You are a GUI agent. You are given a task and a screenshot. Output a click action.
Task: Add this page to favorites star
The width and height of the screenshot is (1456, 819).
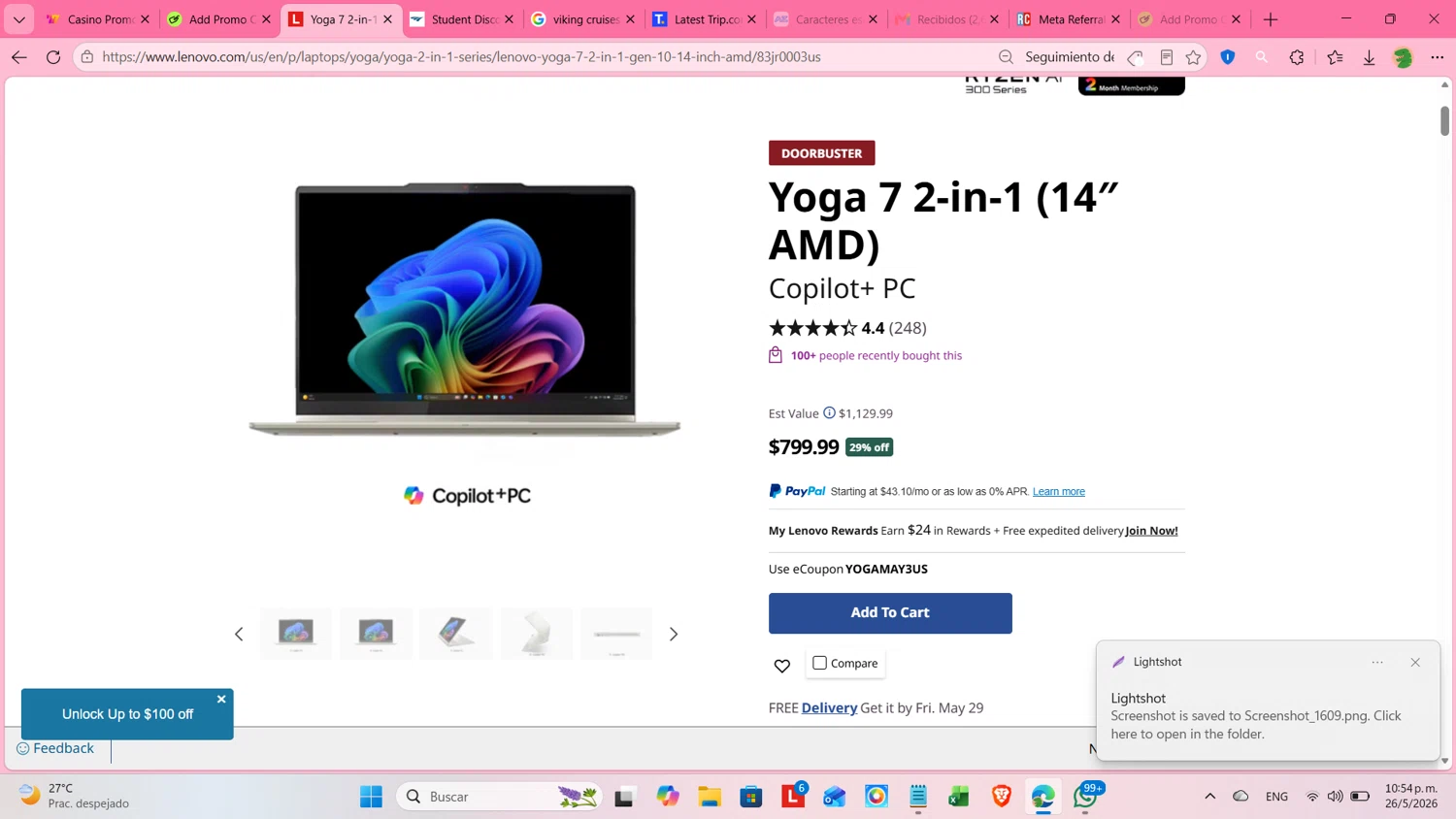(x=1194, y=57)
